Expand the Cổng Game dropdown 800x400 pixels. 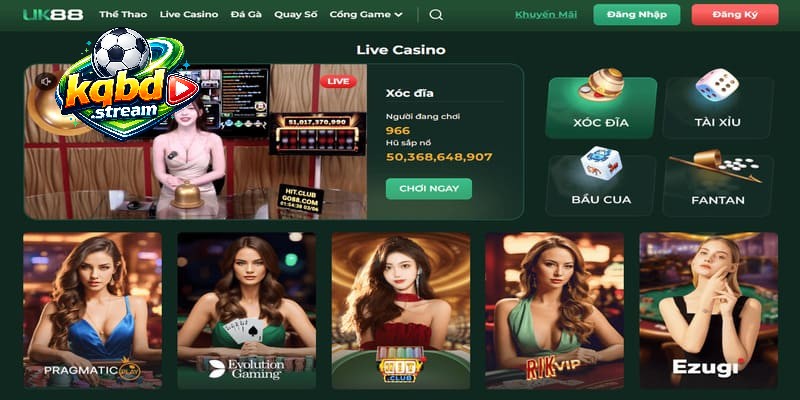click(x=366, y=15)
